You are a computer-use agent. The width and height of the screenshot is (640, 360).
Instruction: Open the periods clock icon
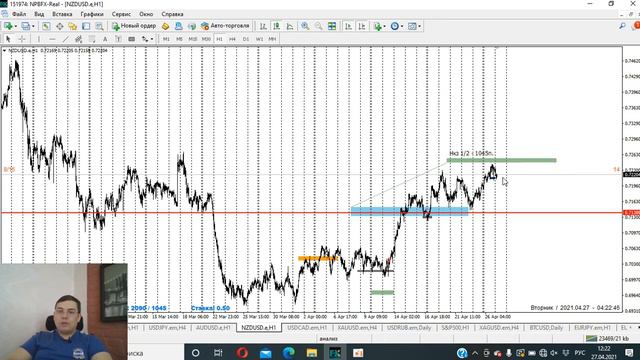(x=395, y=26)
